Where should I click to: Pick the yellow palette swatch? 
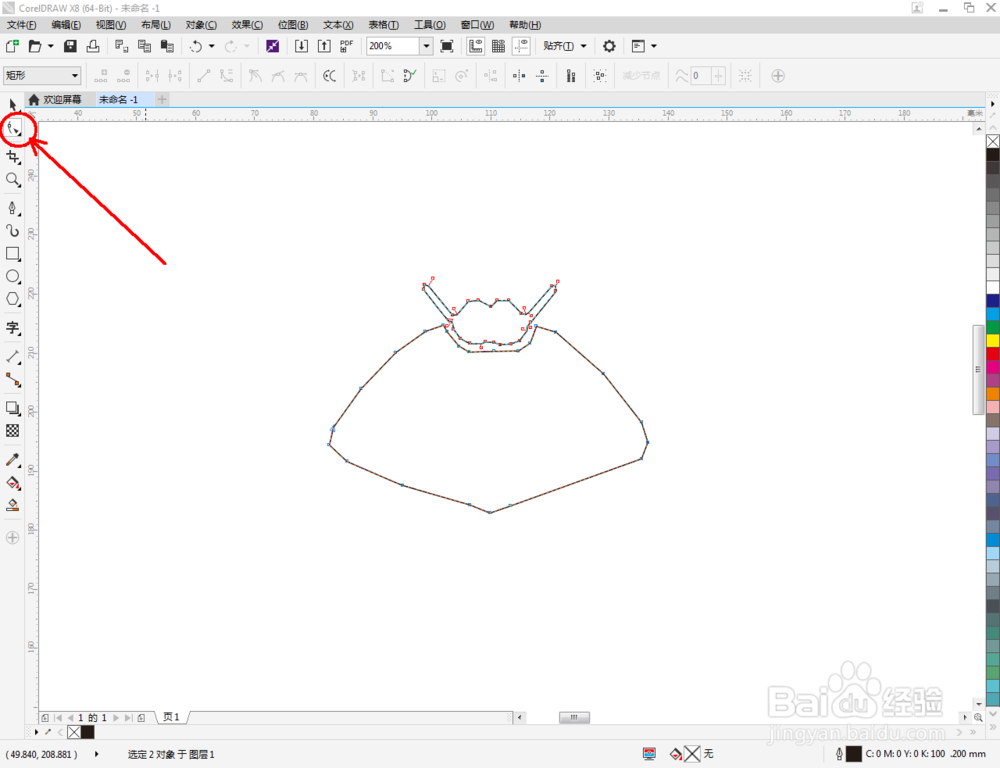coord(993,340)
